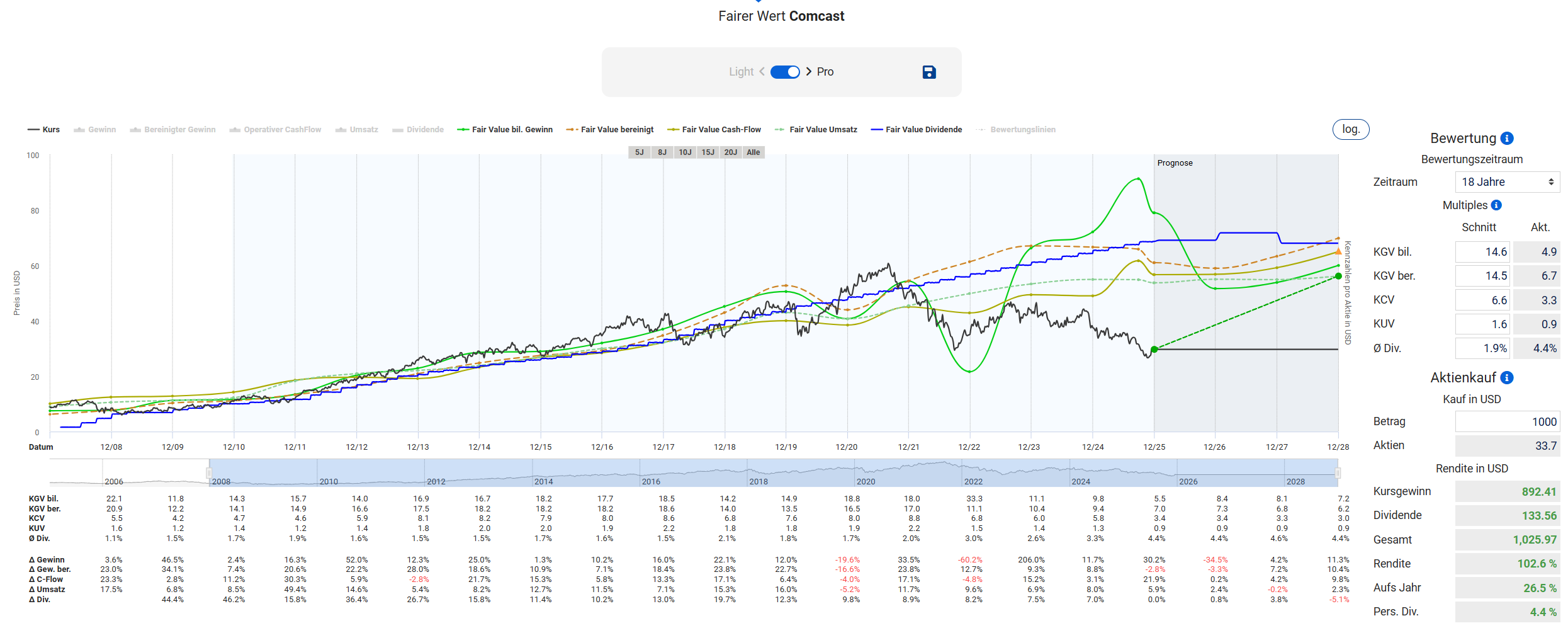Edit the KGV bil. Schnitt field
This screenshot has width=1568, height=628.
pyautogui.click(x=1482, y=252)
